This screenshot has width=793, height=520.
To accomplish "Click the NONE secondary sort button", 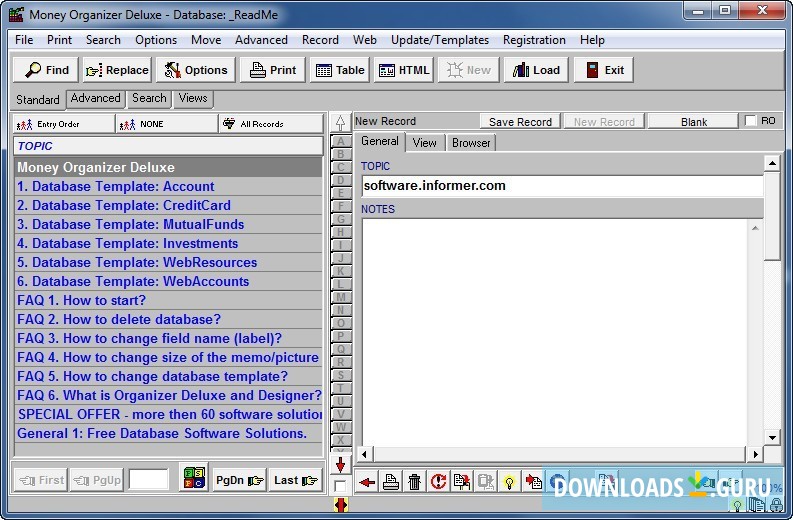I will point(167,124).
